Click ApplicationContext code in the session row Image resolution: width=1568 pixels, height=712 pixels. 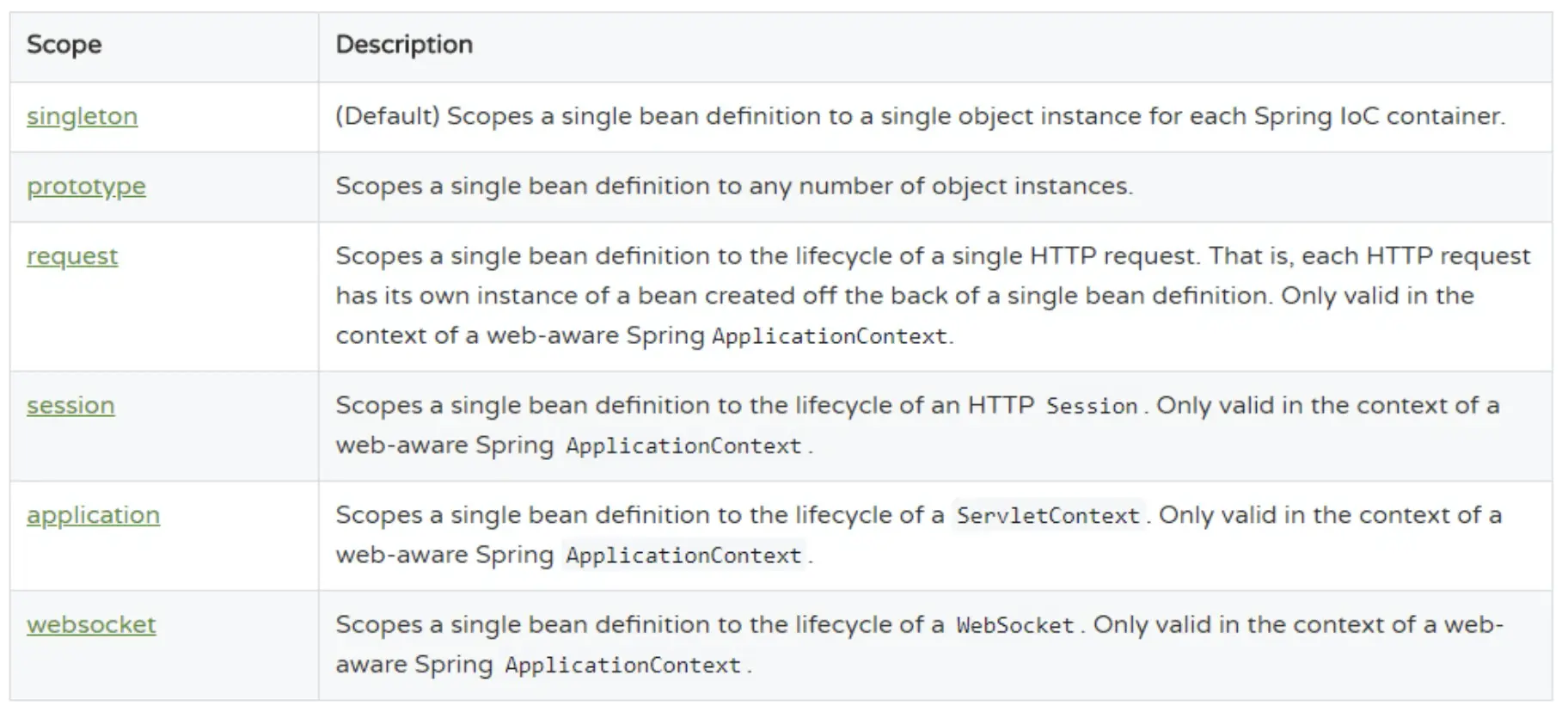click(683, 446)
